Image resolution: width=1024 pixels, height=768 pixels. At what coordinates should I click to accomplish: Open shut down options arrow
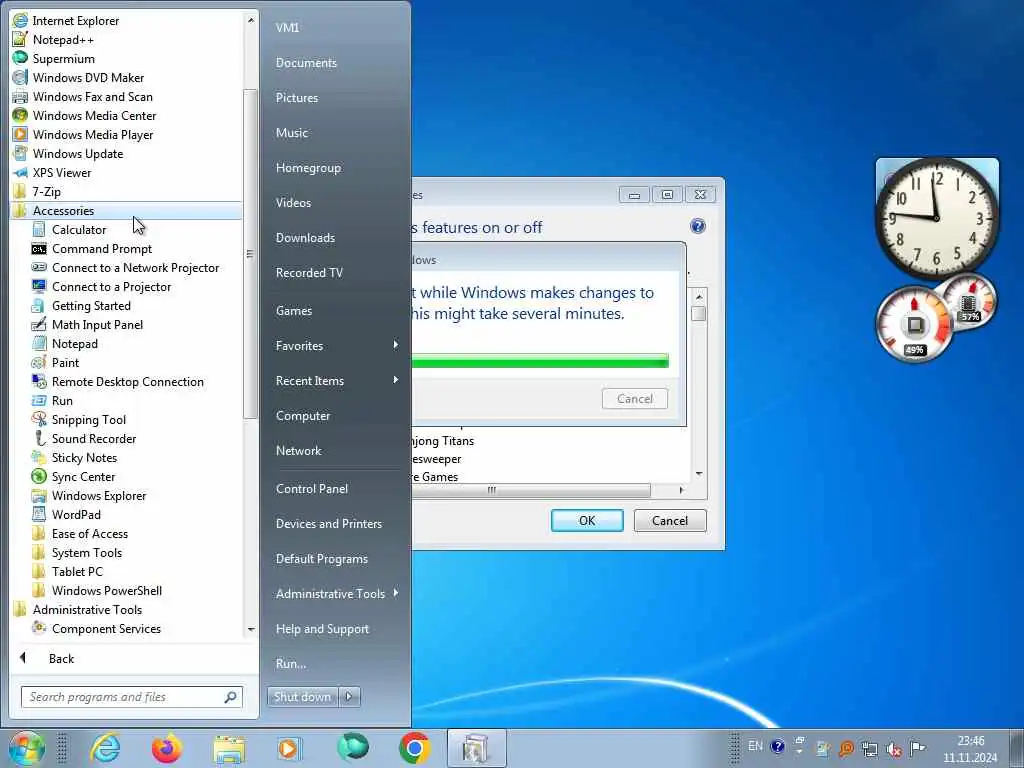coord(349,696)
